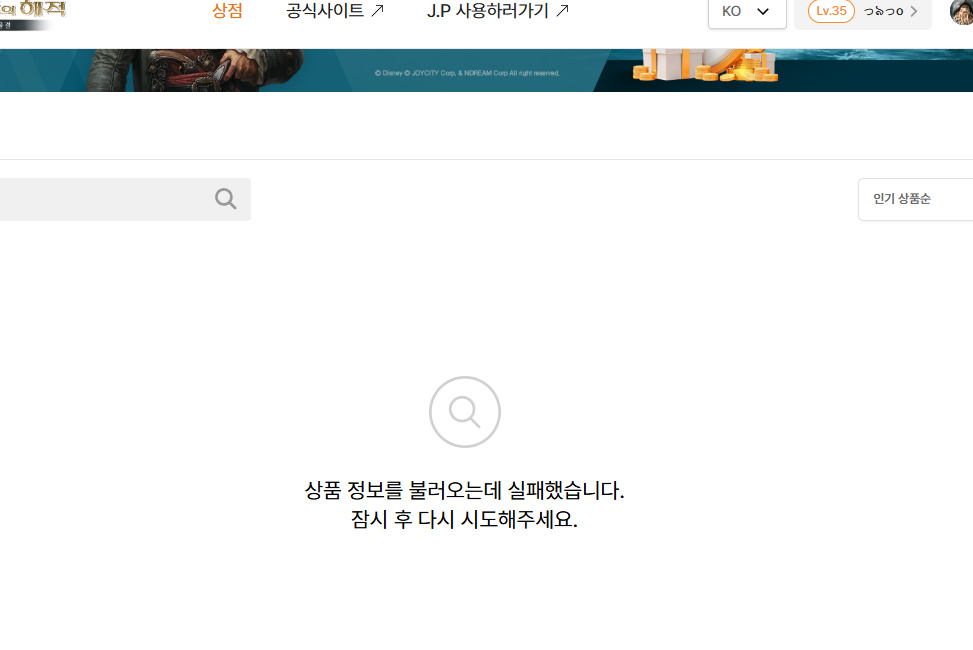Click the external arrow next to 공식사이트

tap(377, 11)
